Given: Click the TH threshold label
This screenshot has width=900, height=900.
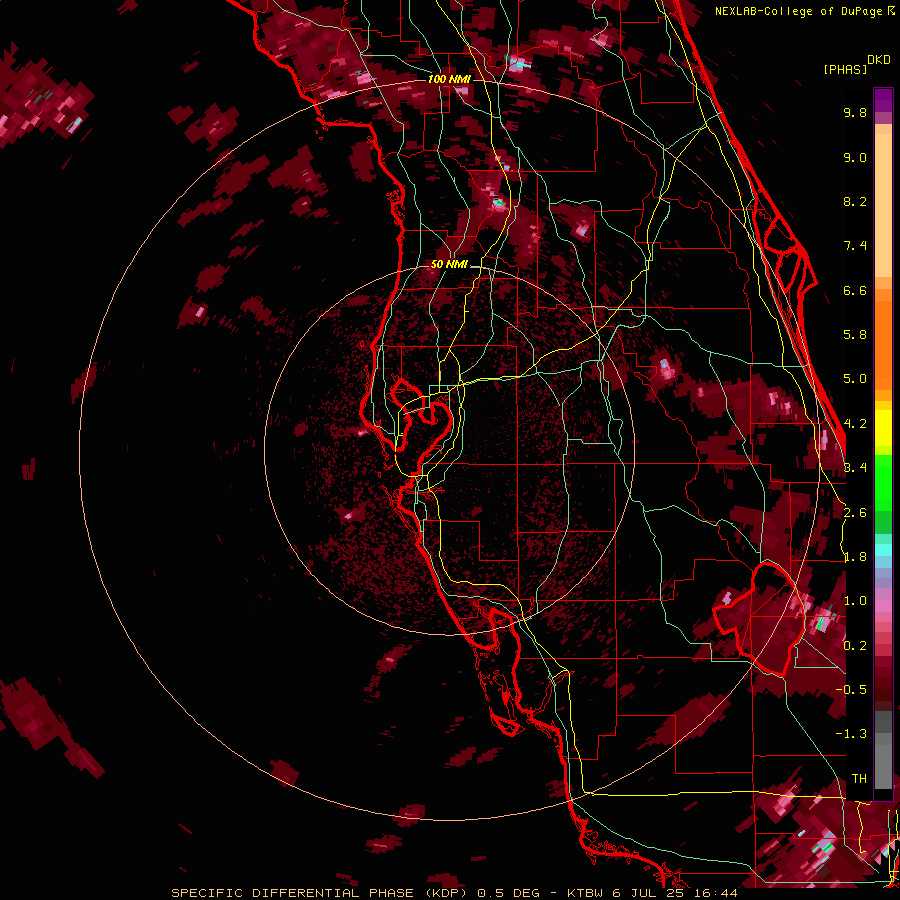Looking at the screenshot, I should tap(859, 779).
